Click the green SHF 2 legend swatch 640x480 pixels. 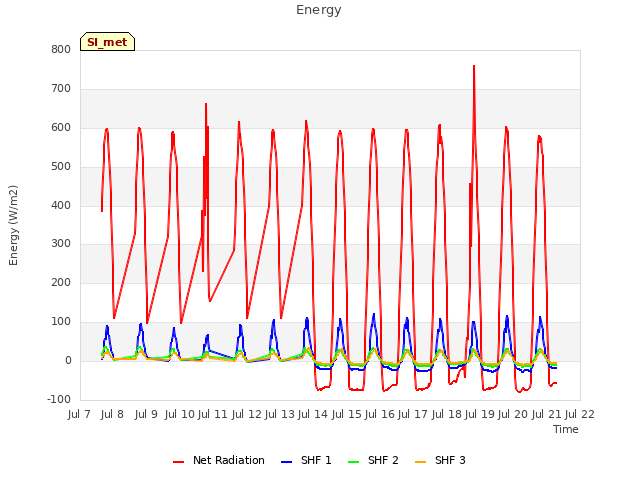coord(353,462)
